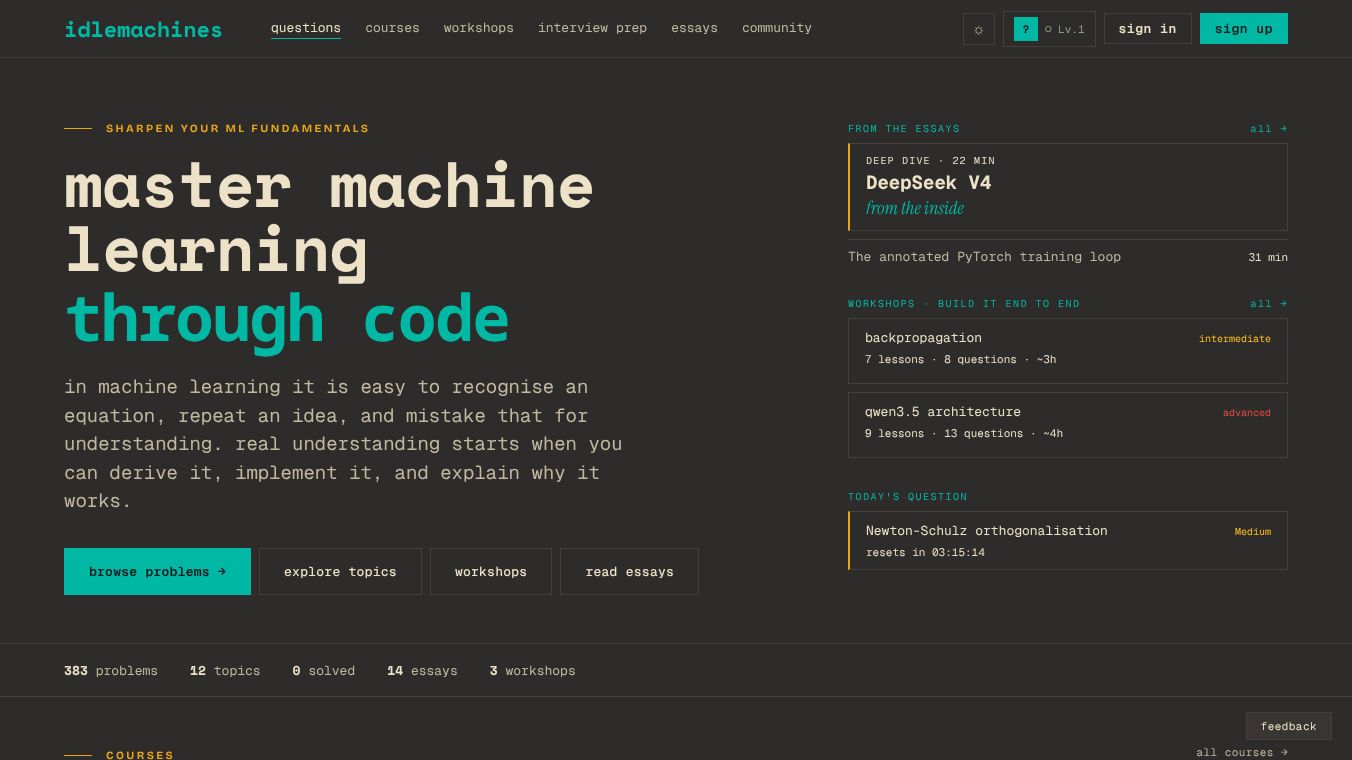Click the 14 essays stat
The height and width of the screenshot is (760, 1352).
422,671
